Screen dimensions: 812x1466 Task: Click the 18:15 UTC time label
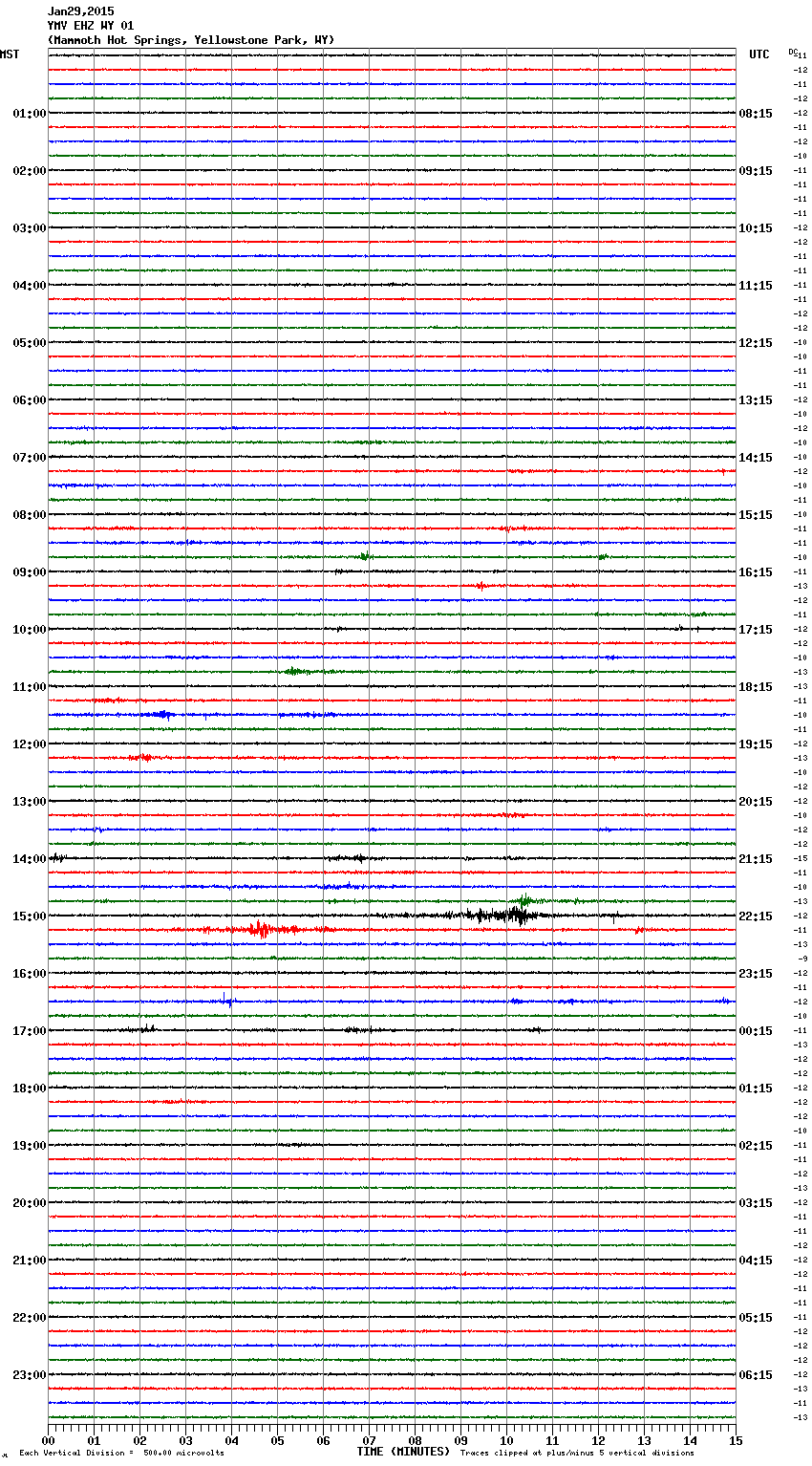[x=756, y=687]
